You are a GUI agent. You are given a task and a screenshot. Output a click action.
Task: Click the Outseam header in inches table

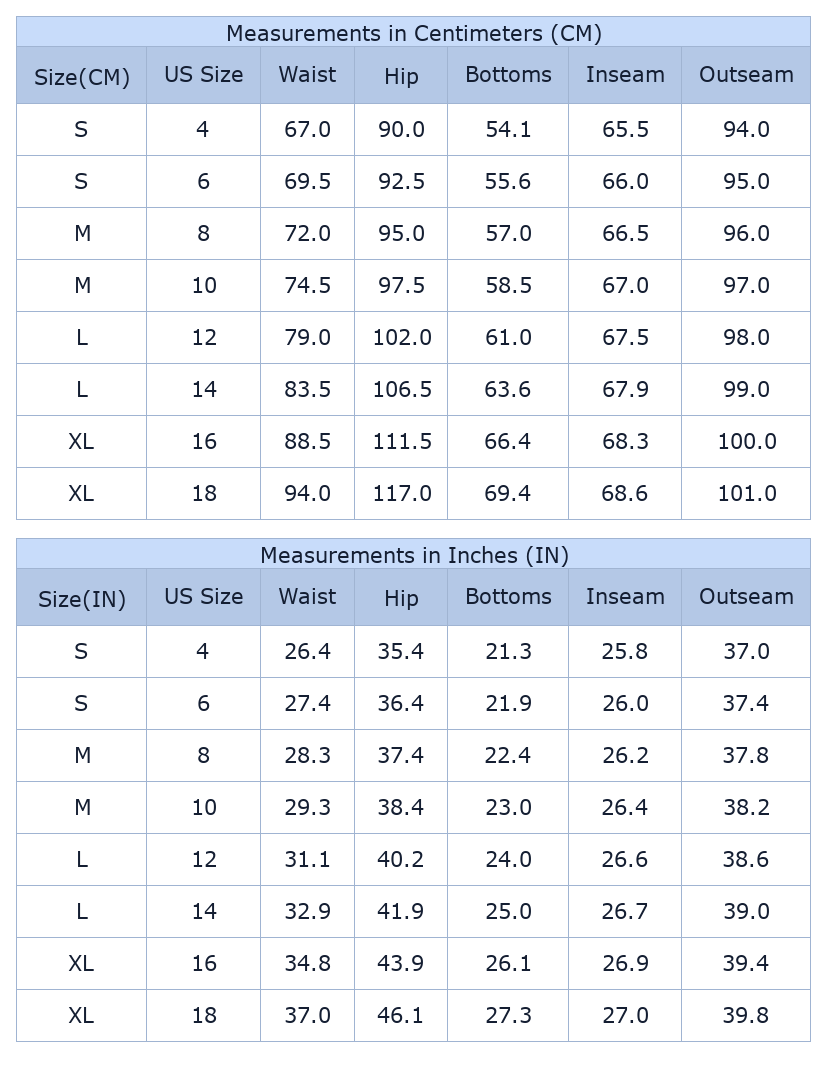[746, 598]
